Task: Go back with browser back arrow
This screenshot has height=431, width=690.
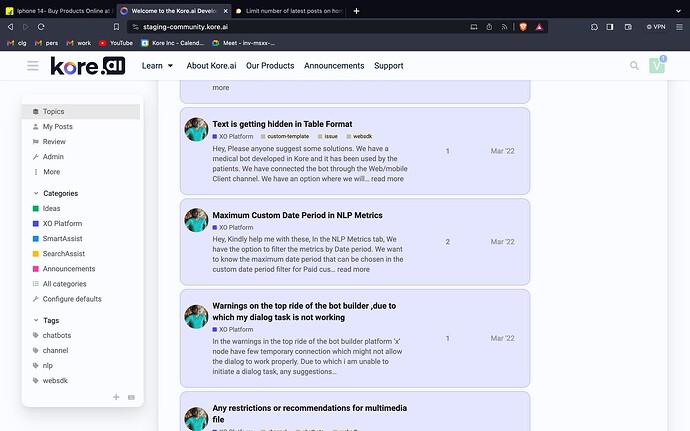Action: coord(10,27)
